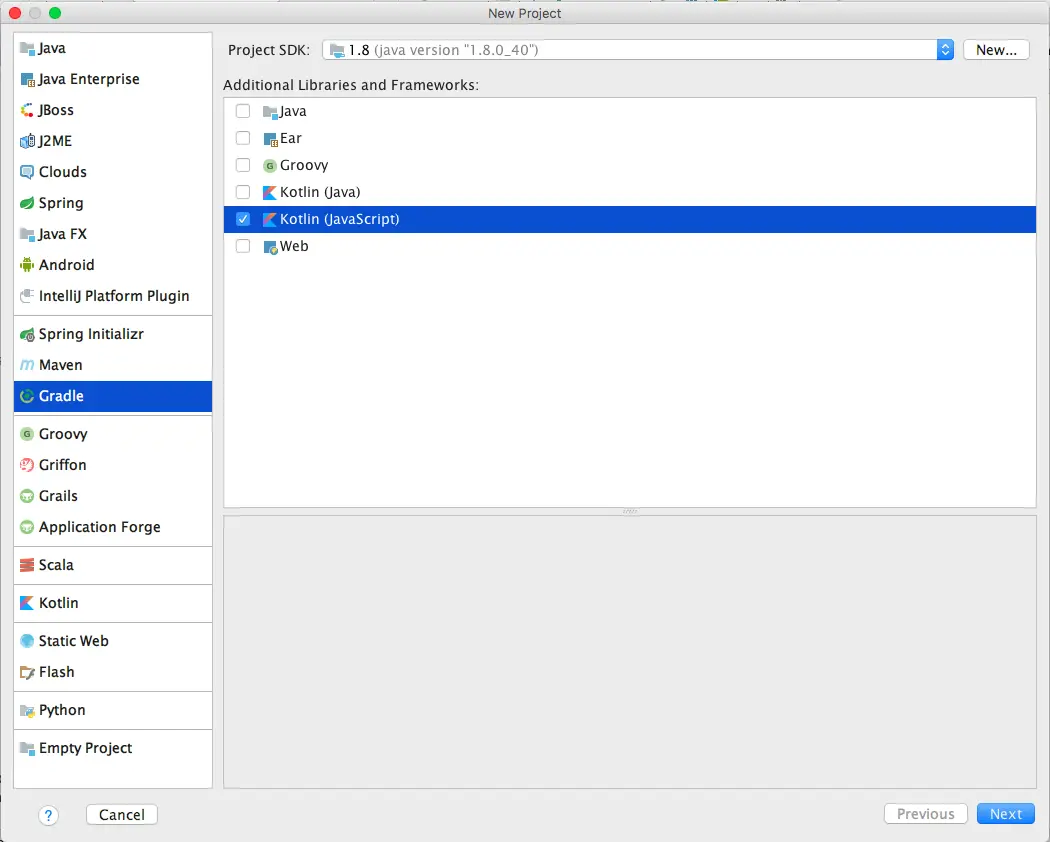Check the Kotlin (Java) checkbox
Viewport: 1050px width, 842px height.
pyautogui.click(x=243, y=192)
